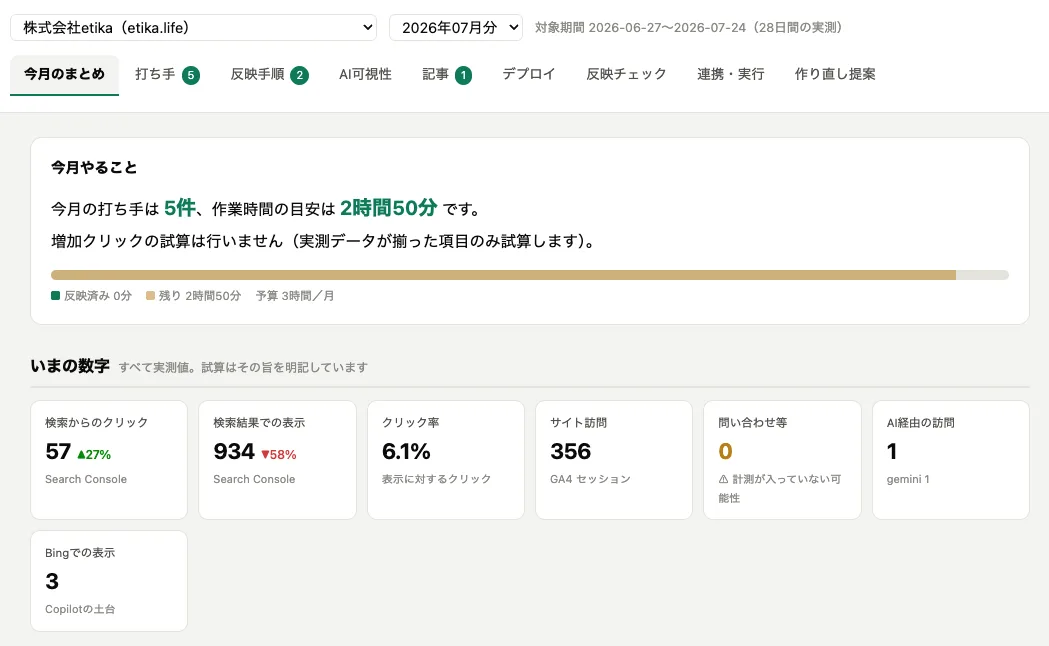This screenshot has width=1049, height=646.
Task: Click the green 2 badge on 反映手順
Action: (300, 75)
